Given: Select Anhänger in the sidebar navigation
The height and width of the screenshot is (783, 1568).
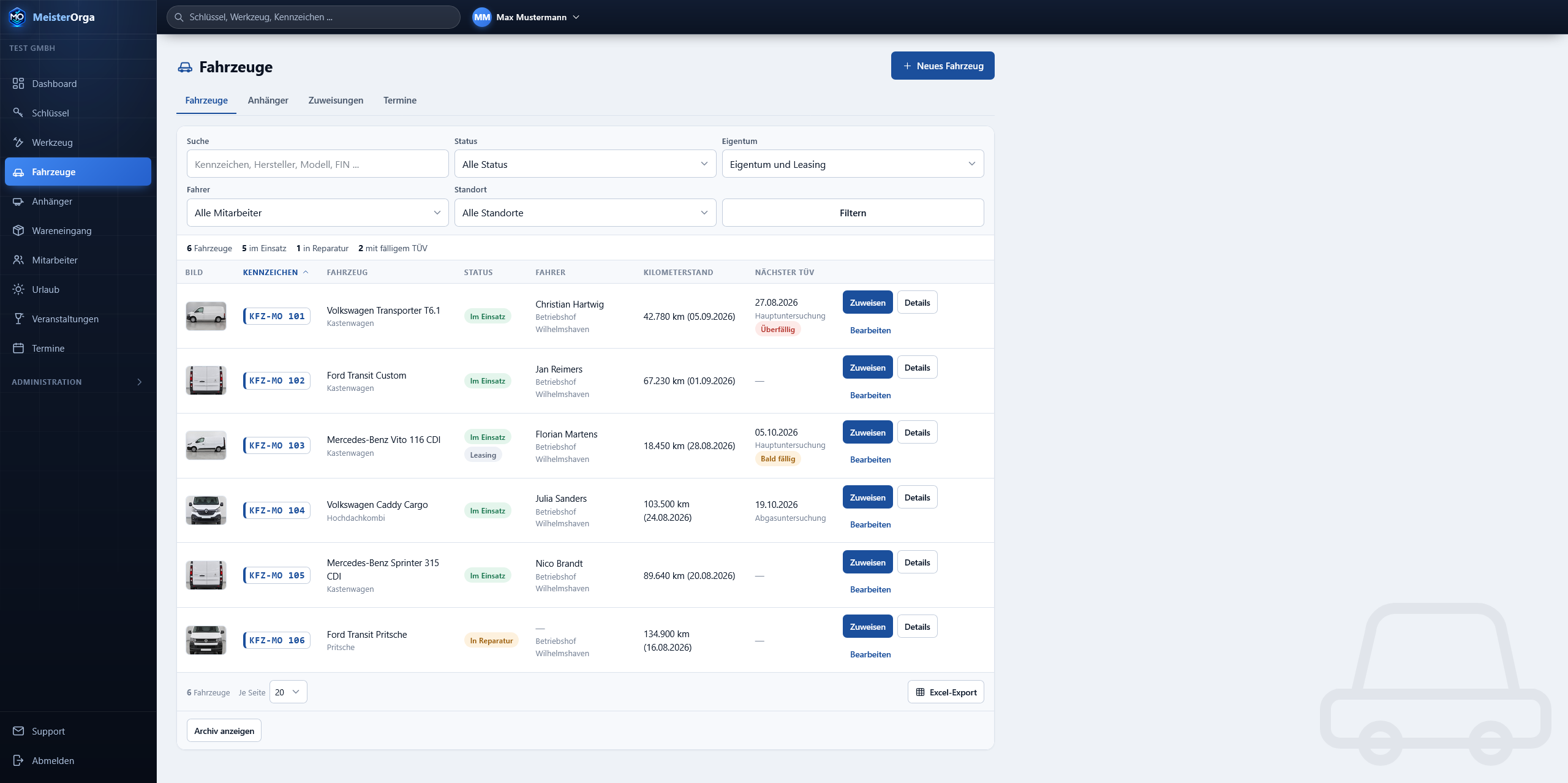Looking at the screenshot, I should (78, 202).
